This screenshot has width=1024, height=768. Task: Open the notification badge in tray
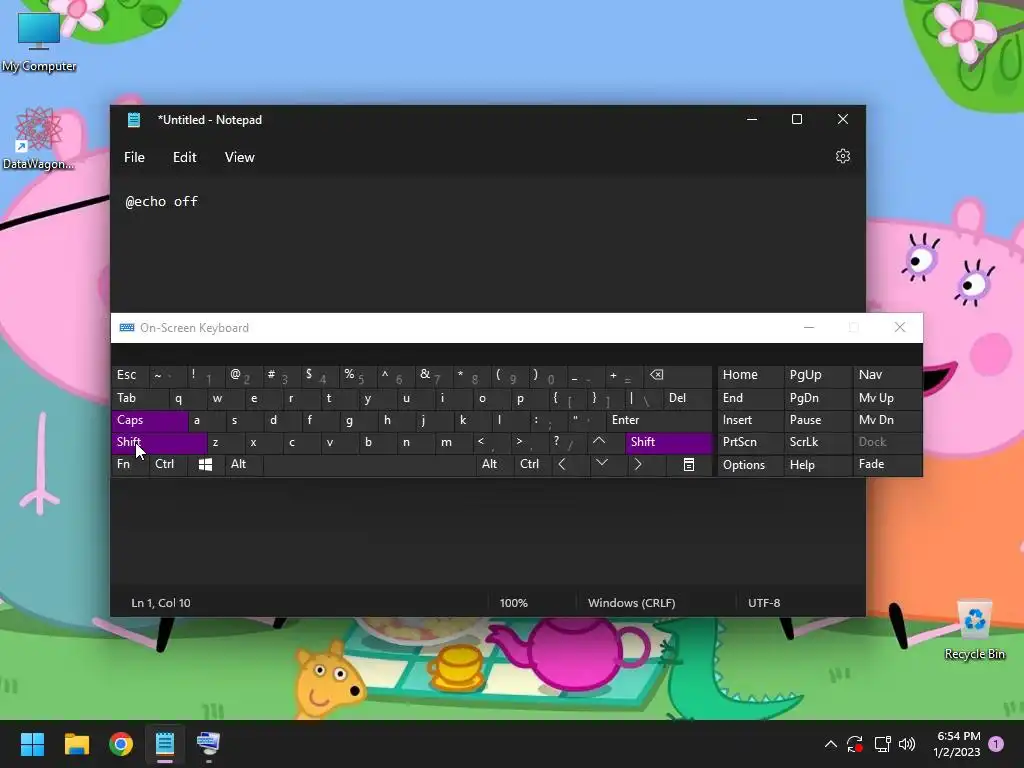pos(996,744)
